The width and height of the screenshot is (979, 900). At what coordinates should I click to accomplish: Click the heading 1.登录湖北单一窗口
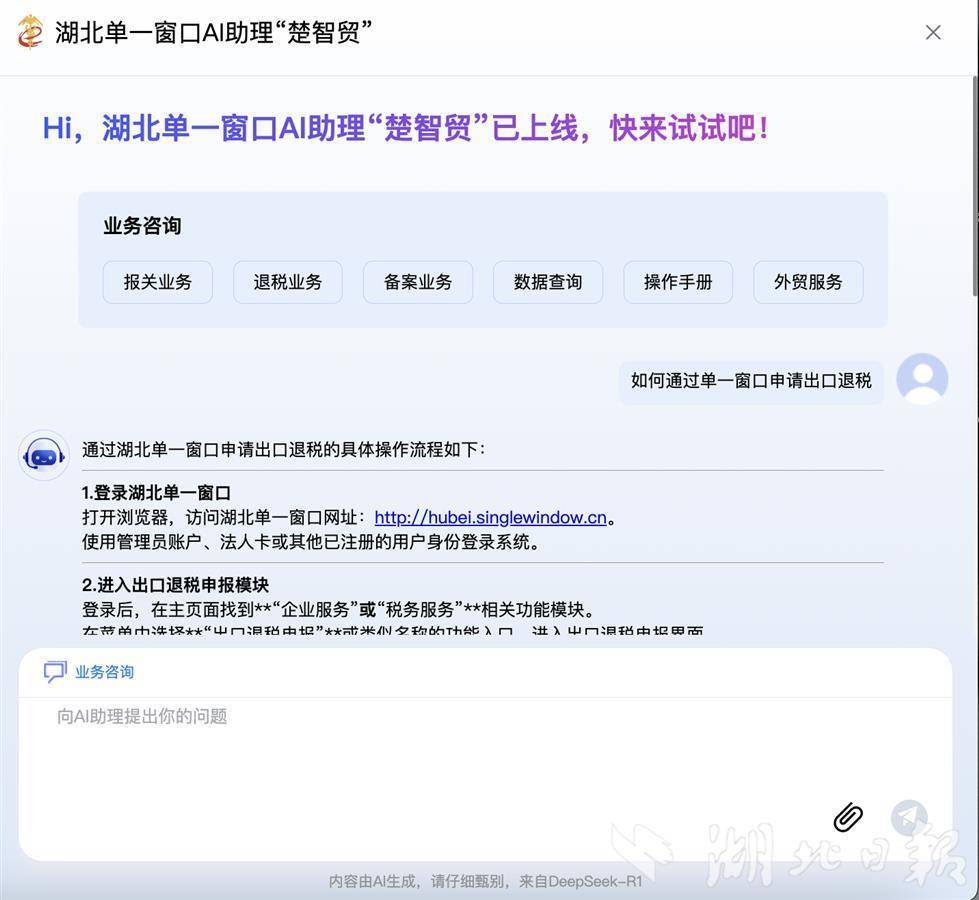[156, 493]
